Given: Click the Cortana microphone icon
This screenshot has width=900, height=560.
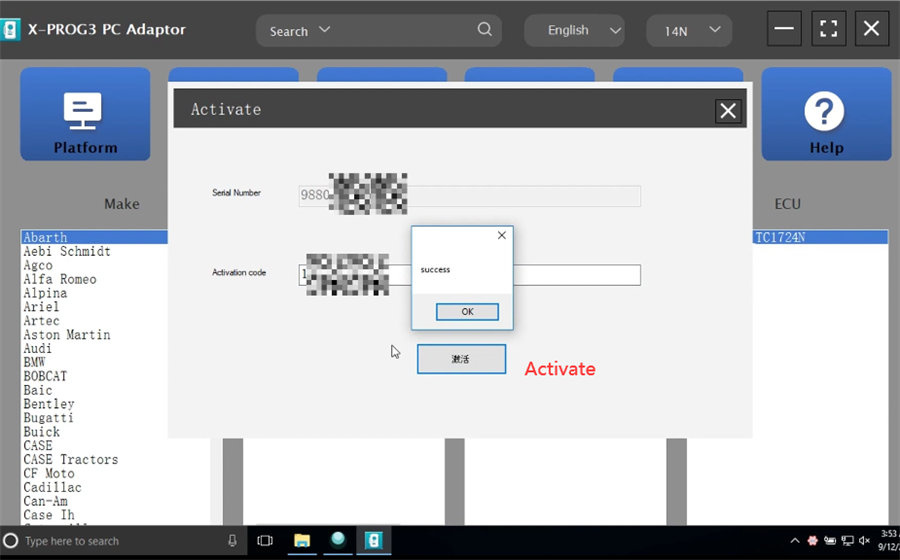Looking at the screenshot, I should pos(232,540).
